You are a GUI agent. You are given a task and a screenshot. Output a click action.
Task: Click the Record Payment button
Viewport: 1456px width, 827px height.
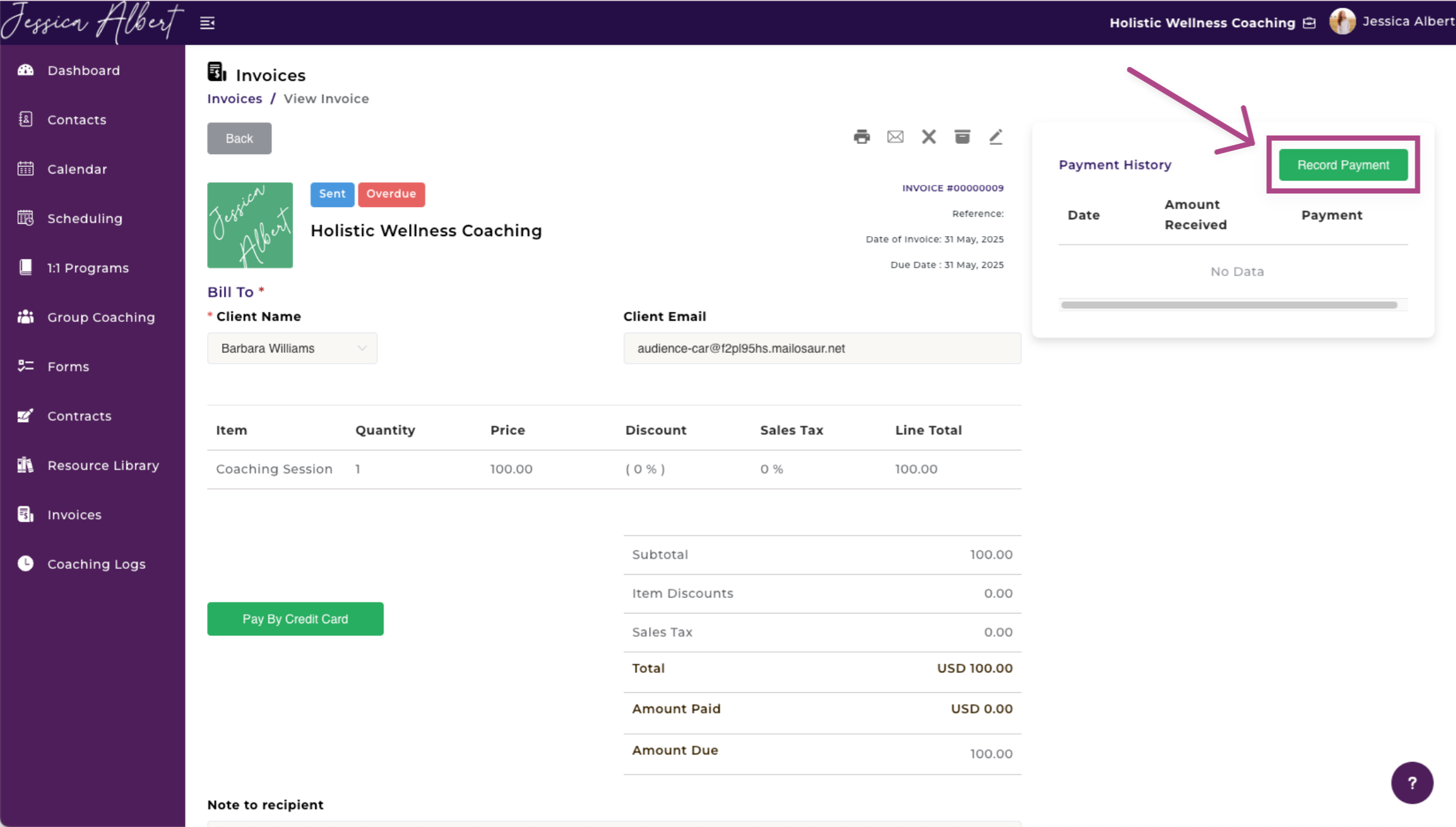tap(1343, 164)
